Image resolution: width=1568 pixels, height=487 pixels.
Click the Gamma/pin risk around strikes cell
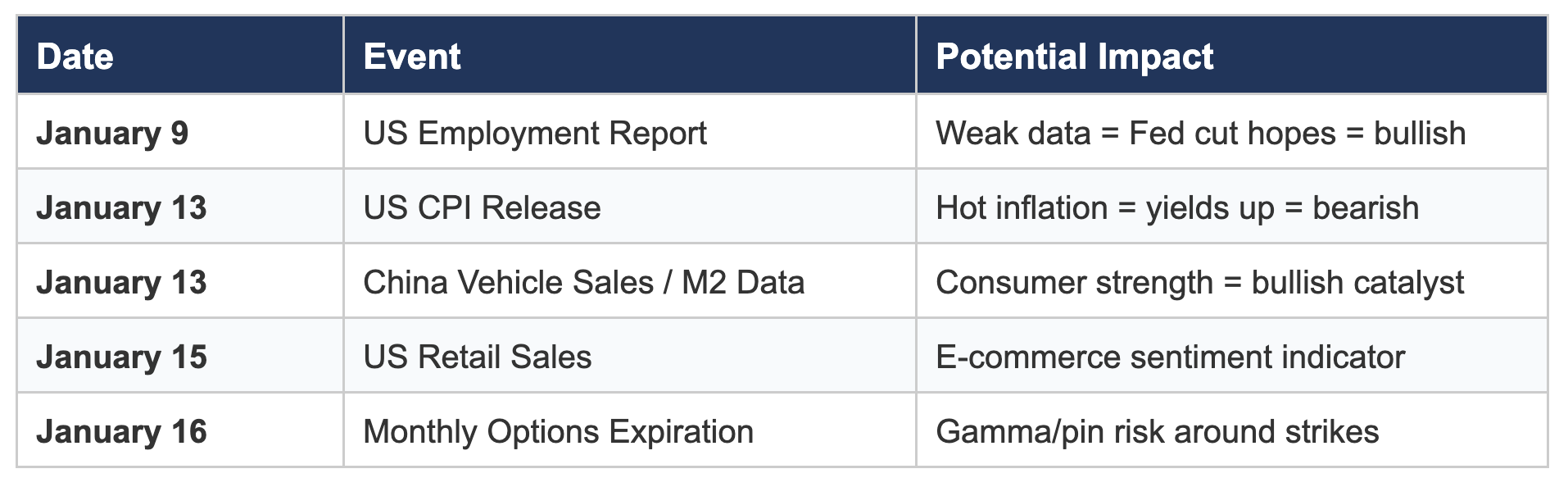pos(1231,430)
